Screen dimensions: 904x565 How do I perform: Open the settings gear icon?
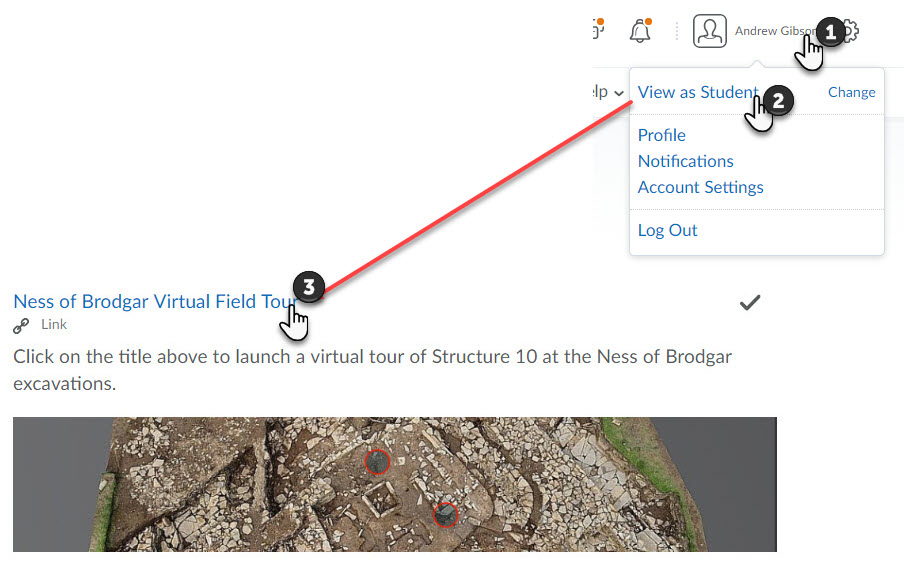[852, 31]
